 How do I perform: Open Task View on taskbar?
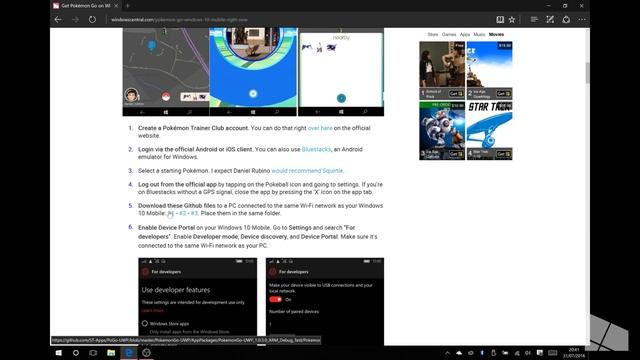[x=93, y=353]
